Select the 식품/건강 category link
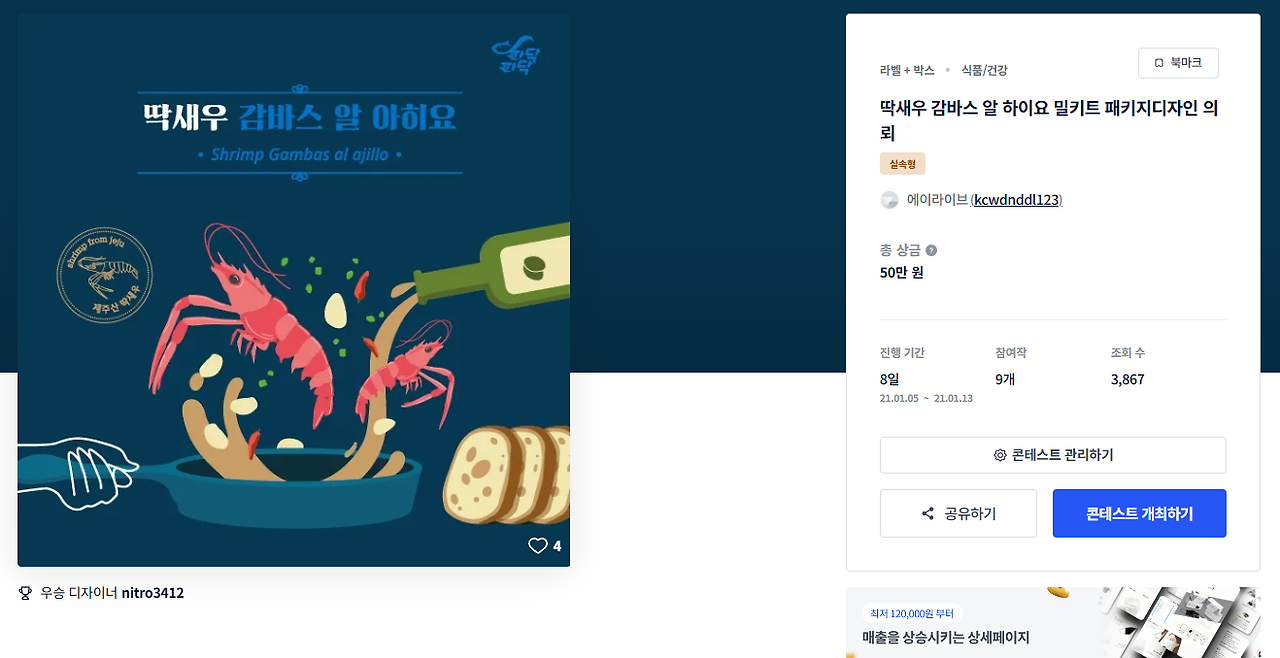This screenshot has height=658, width=1280. pos(984,70)
